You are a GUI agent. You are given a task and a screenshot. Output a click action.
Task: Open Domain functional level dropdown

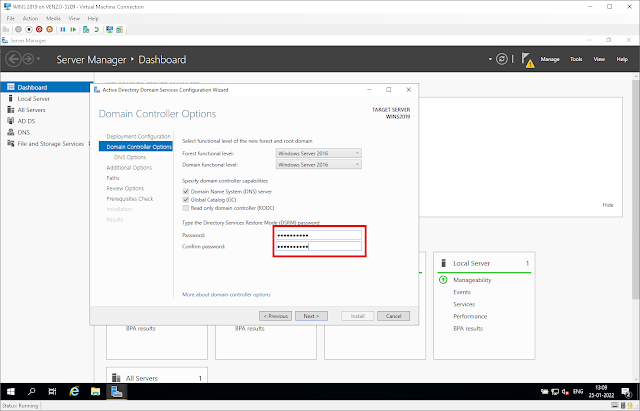pos(318,164)
